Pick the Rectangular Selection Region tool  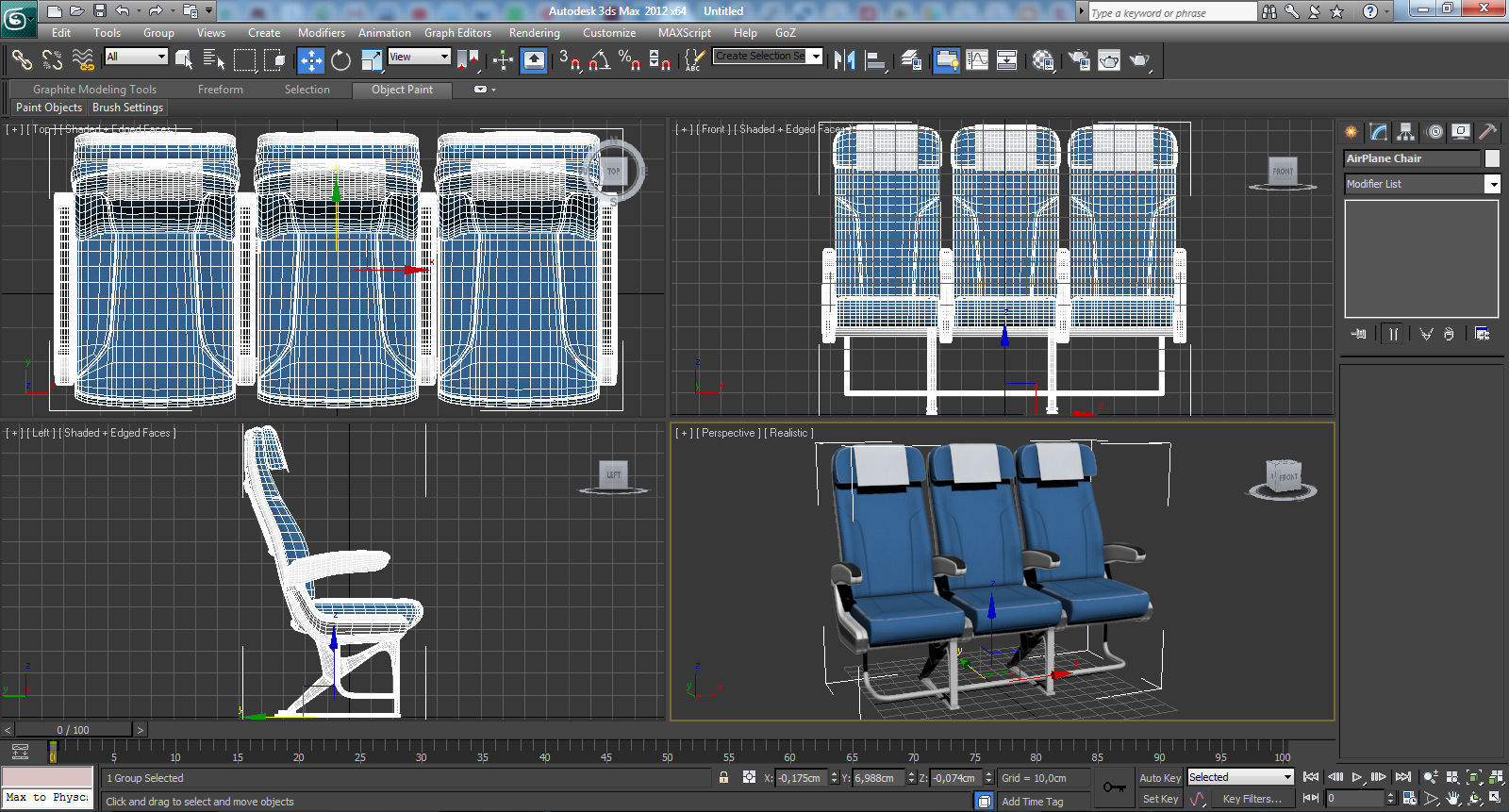[245, 60]
